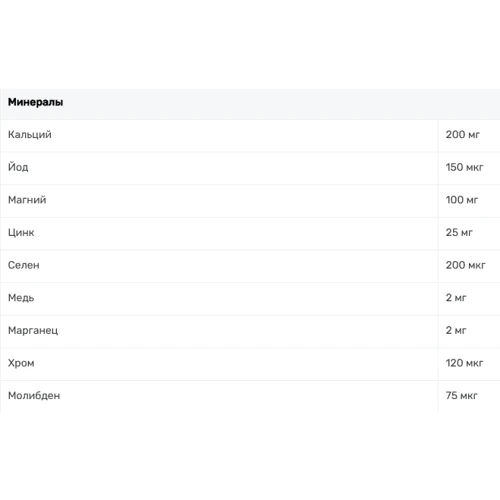Image resolution: width=500 pixels, height=500 pixels.
Task: Select the Селен row label
Action: tap(24, 265)
